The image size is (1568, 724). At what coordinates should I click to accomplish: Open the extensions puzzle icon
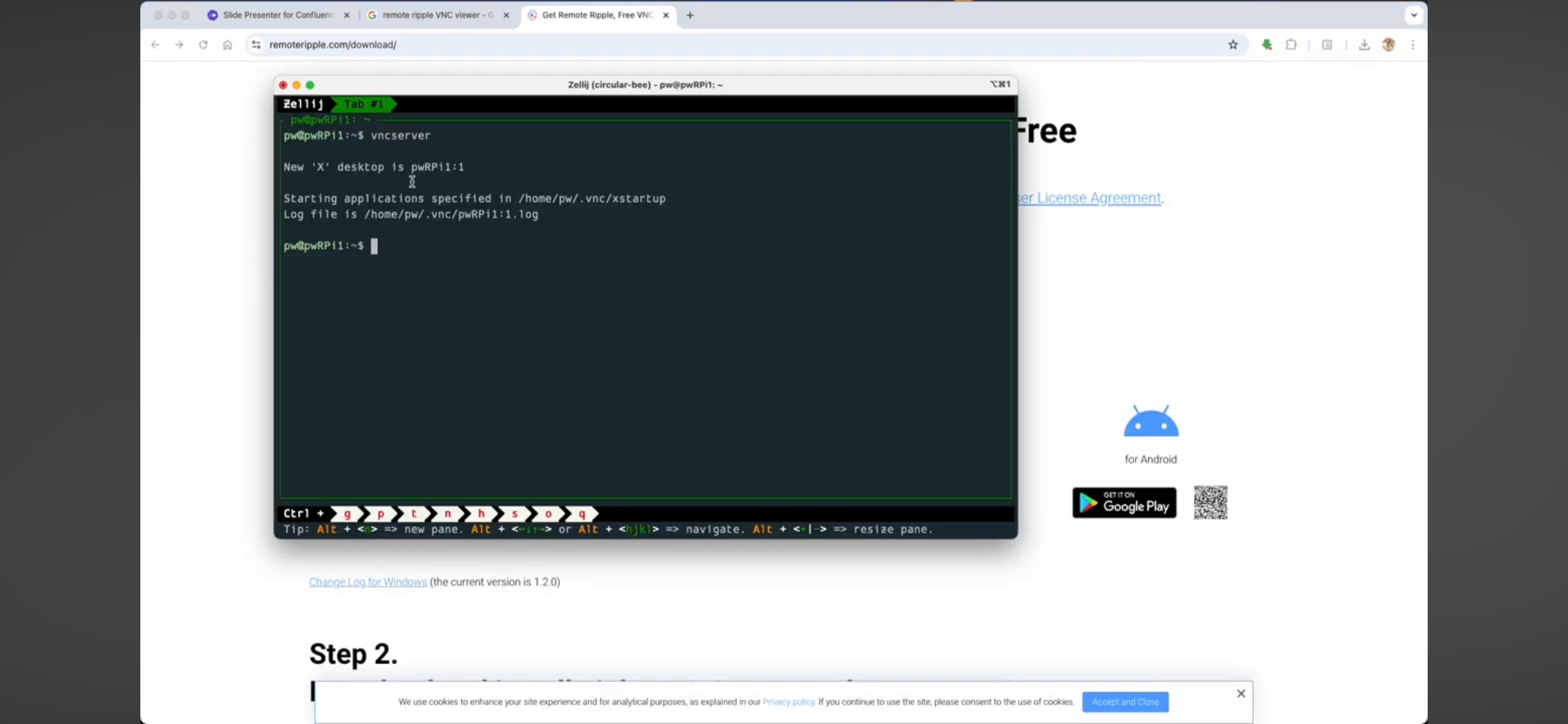pyautogui.click(x=1291, y=44)
